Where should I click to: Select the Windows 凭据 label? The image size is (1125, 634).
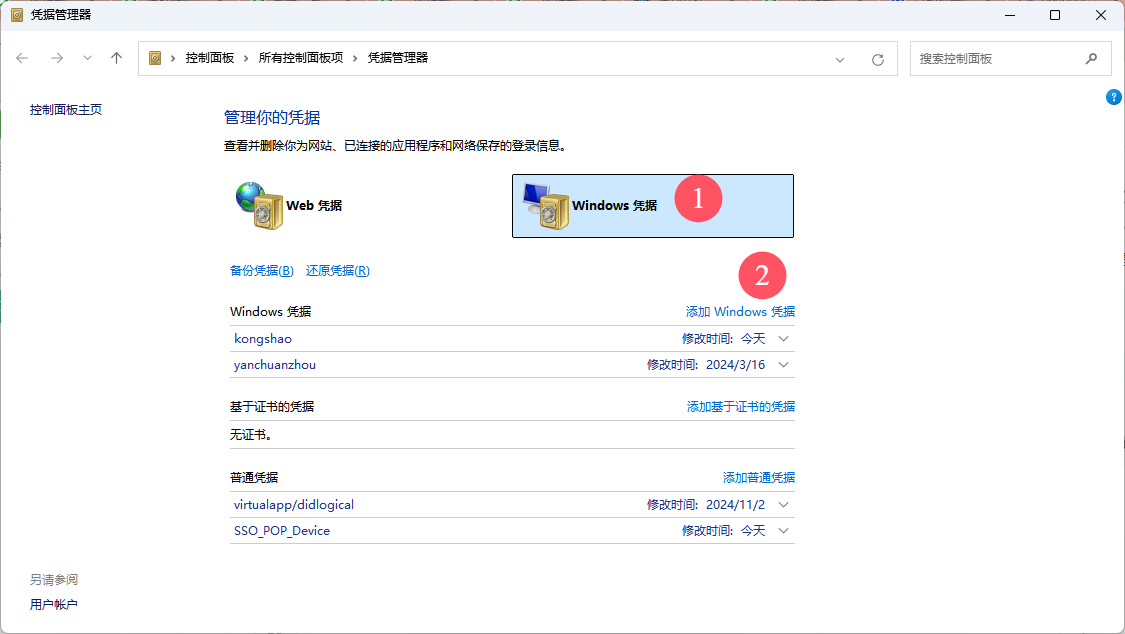[614, 206]
